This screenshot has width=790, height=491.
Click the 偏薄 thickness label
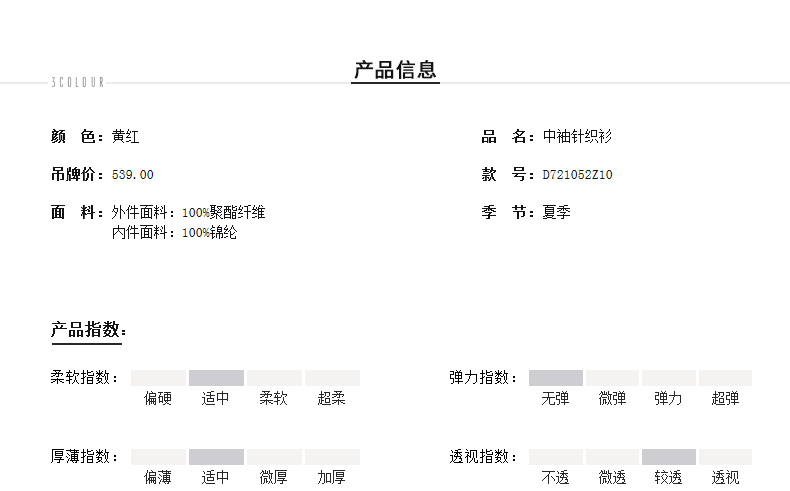click(158, 477)
